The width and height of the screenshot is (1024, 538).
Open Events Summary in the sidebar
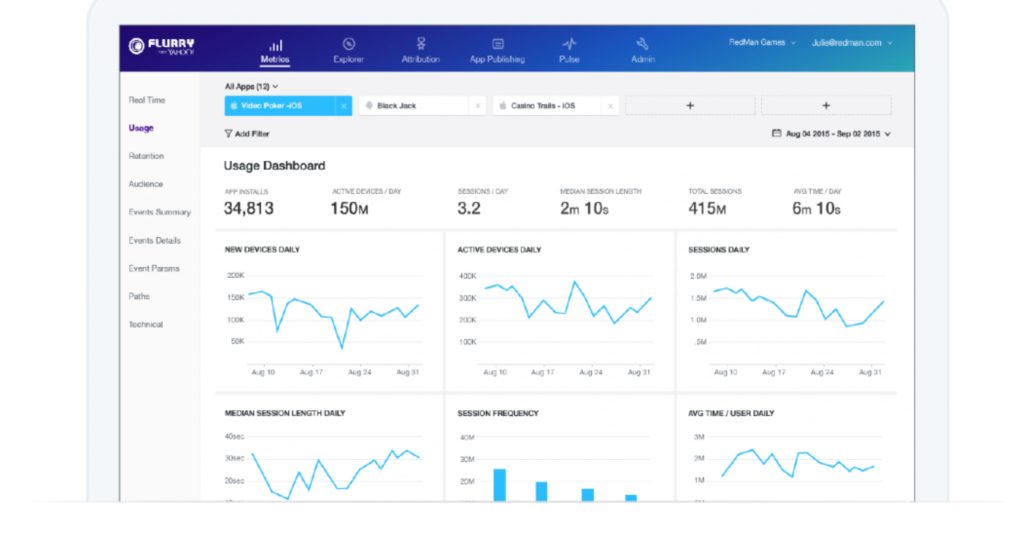[x=159, y=212]
